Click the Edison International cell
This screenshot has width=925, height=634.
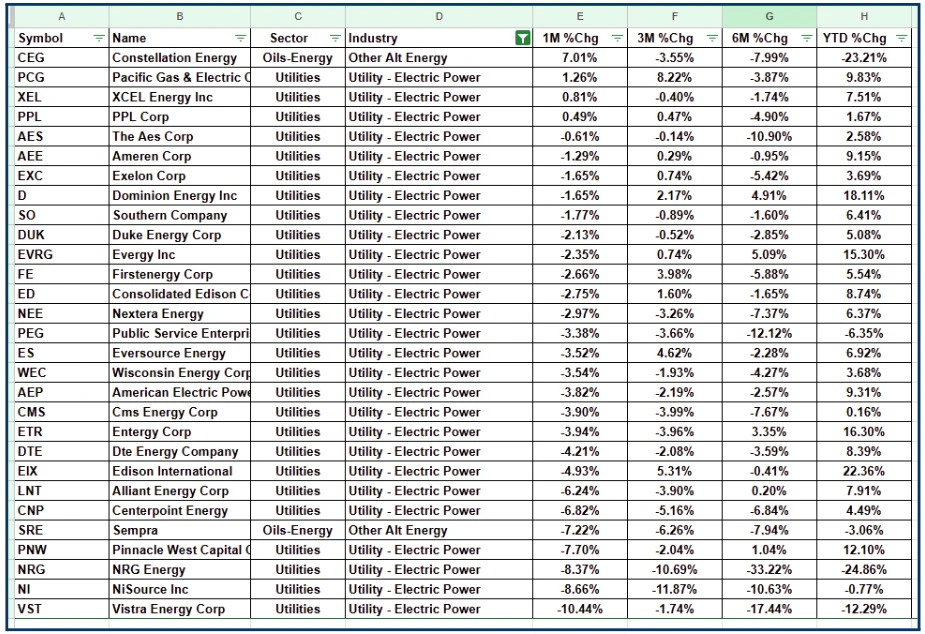pyautogui.click(x=180, y=471)
